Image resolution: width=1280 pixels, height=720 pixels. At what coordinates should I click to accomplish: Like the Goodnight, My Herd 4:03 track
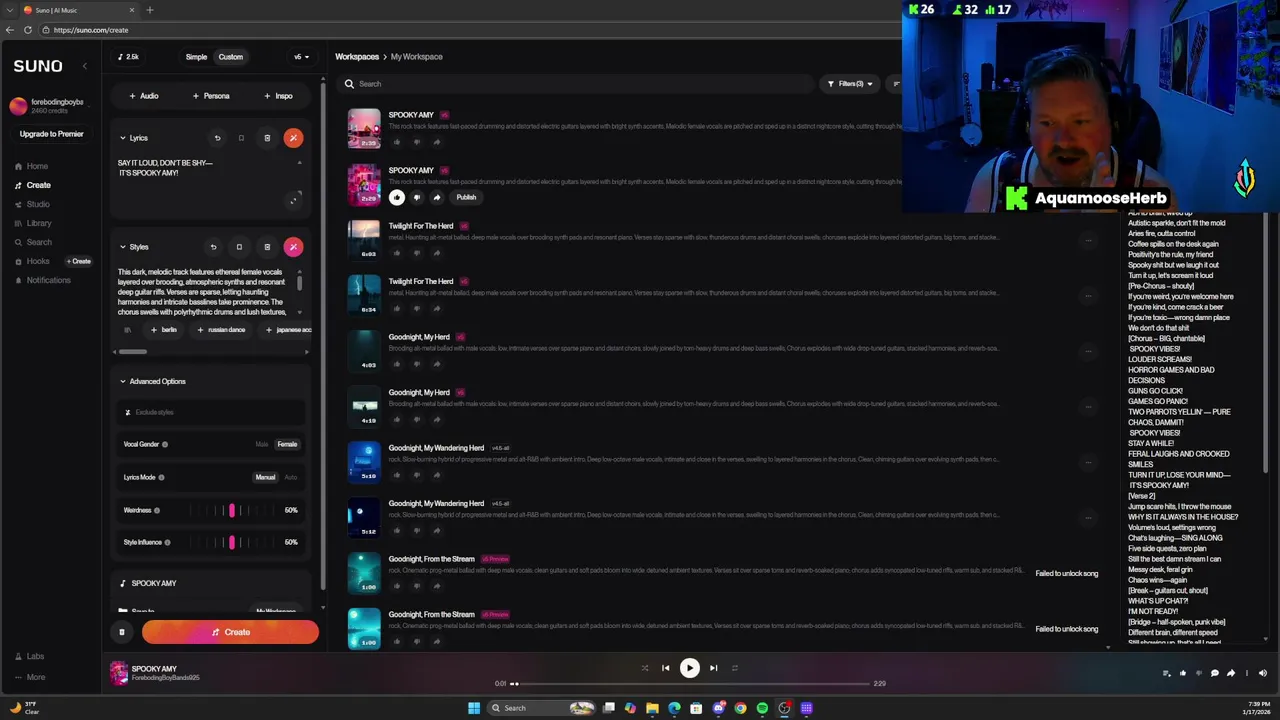(397, 364)
